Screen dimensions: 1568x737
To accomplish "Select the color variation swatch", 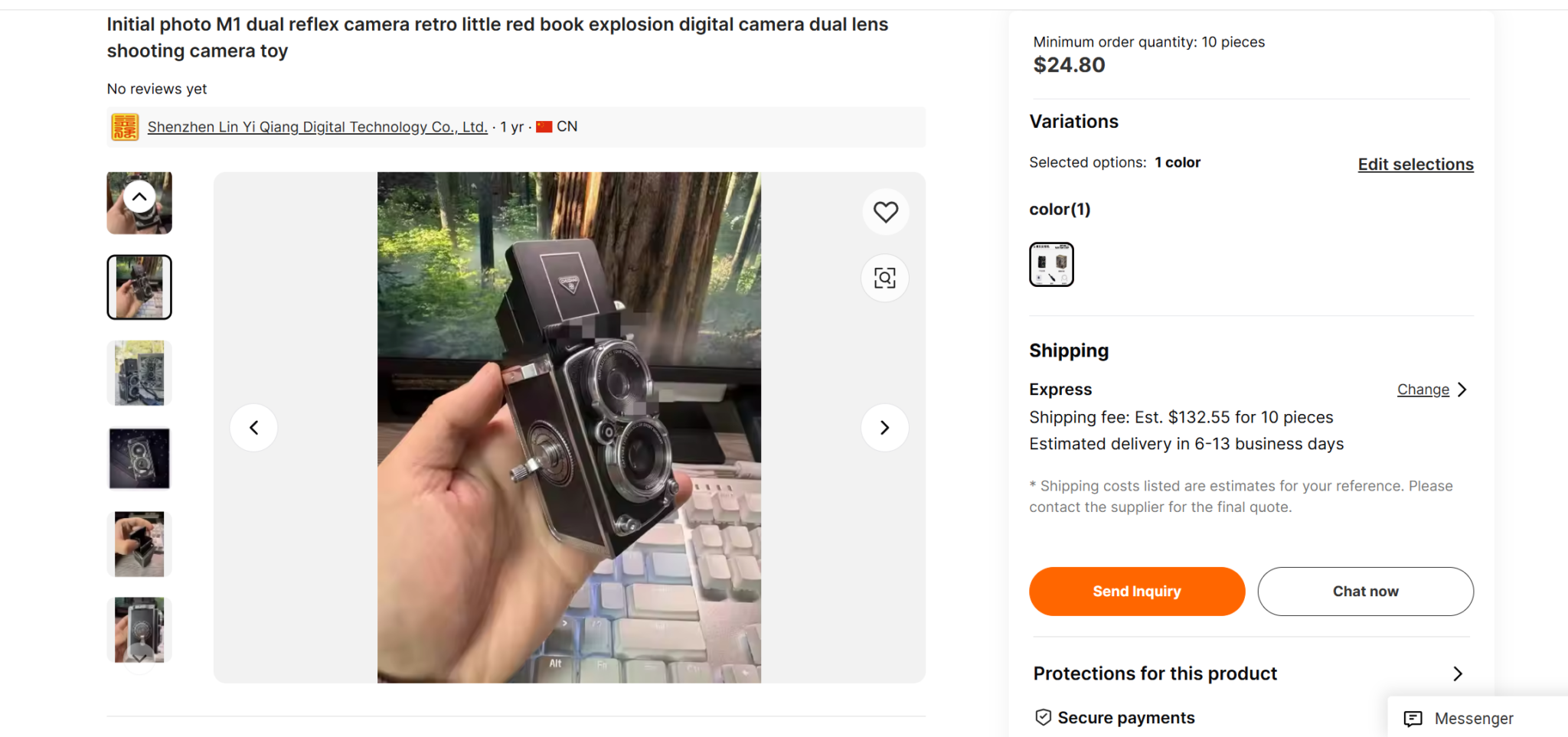I will point(1051,264).
